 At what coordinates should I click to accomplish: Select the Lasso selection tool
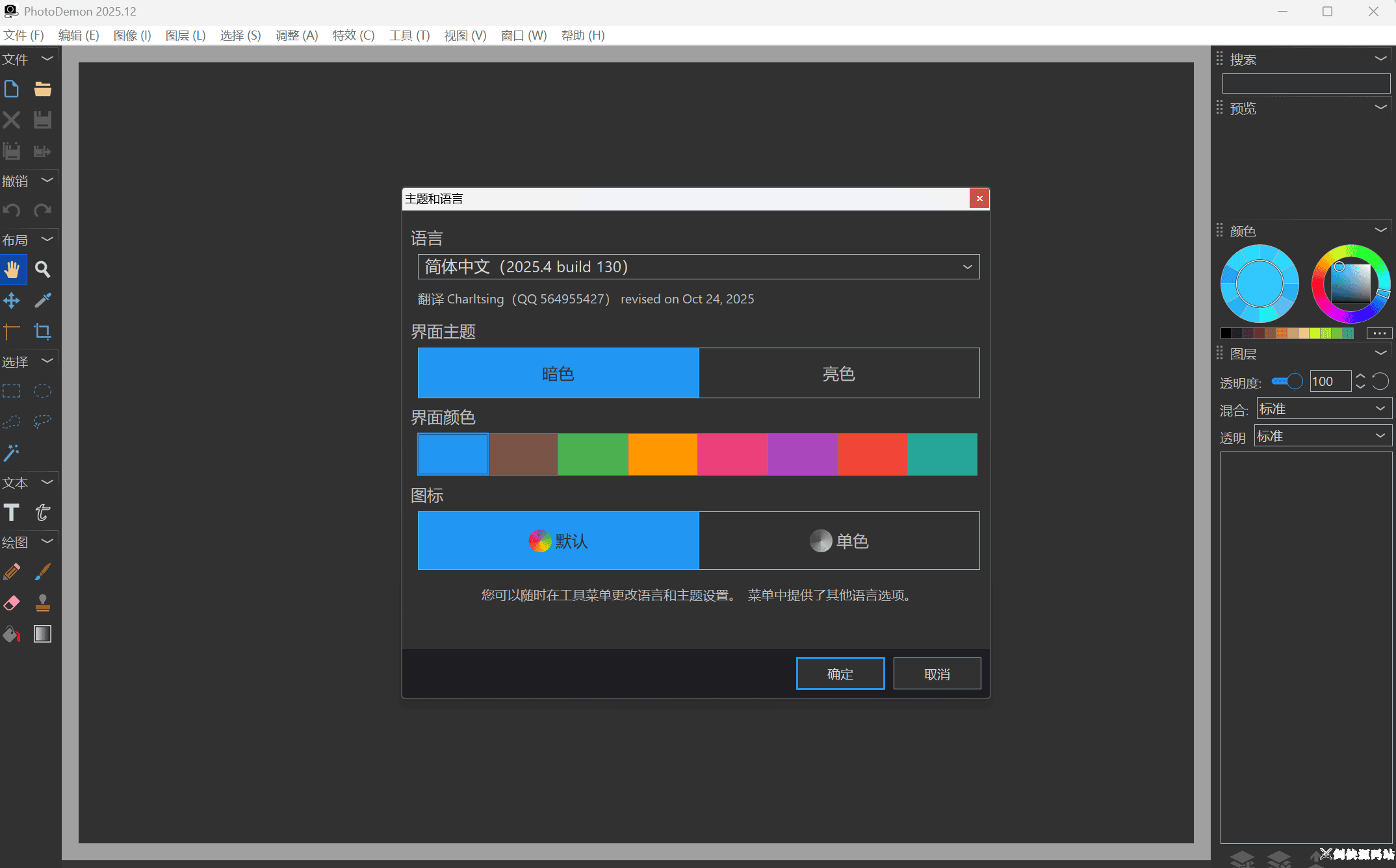(43, 422)
